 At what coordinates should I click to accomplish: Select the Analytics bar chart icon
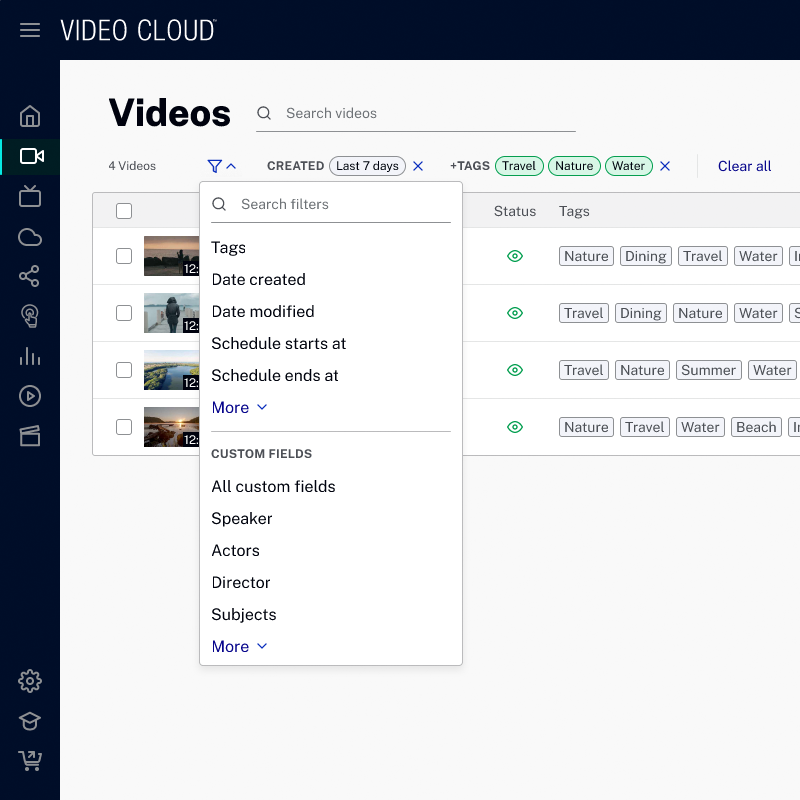pos(30,356)
